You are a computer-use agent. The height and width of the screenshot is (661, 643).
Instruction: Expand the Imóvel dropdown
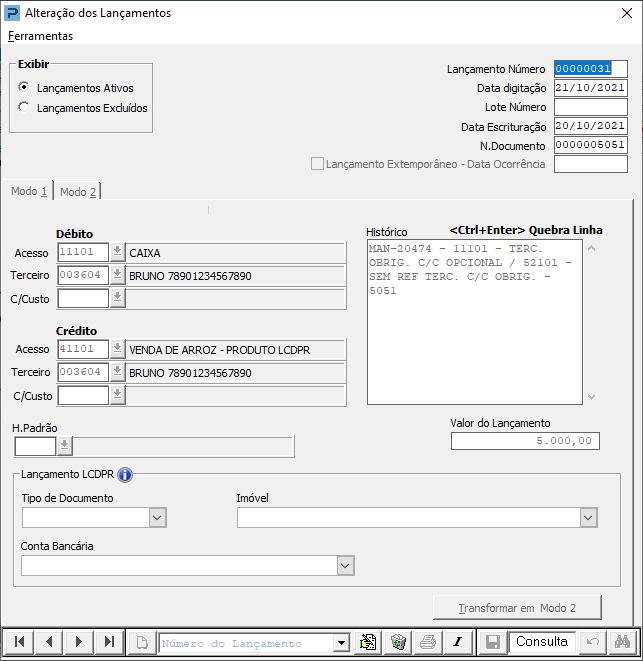click(589, 518)
